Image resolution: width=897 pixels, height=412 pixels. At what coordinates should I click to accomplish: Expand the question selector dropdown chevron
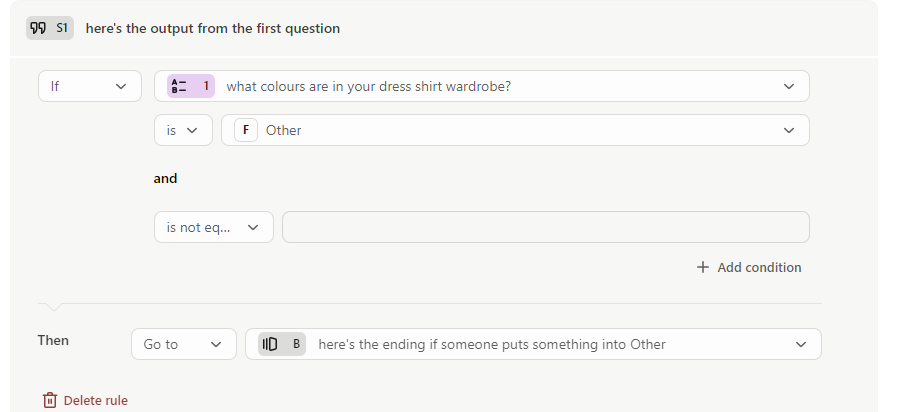pyautogui.click(x=789, y=86)
